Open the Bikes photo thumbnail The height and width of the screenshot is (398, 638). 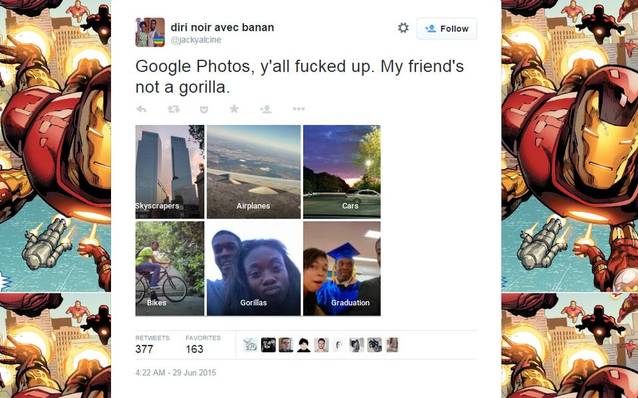tap(170, 269)
